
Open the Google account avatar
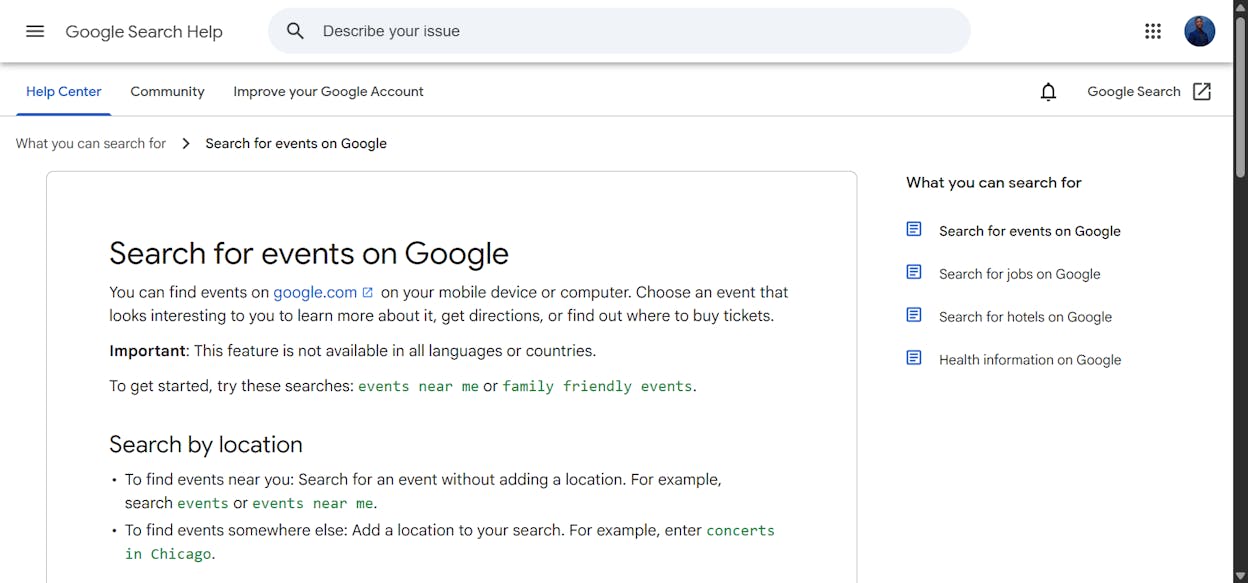coord(1200,31)
